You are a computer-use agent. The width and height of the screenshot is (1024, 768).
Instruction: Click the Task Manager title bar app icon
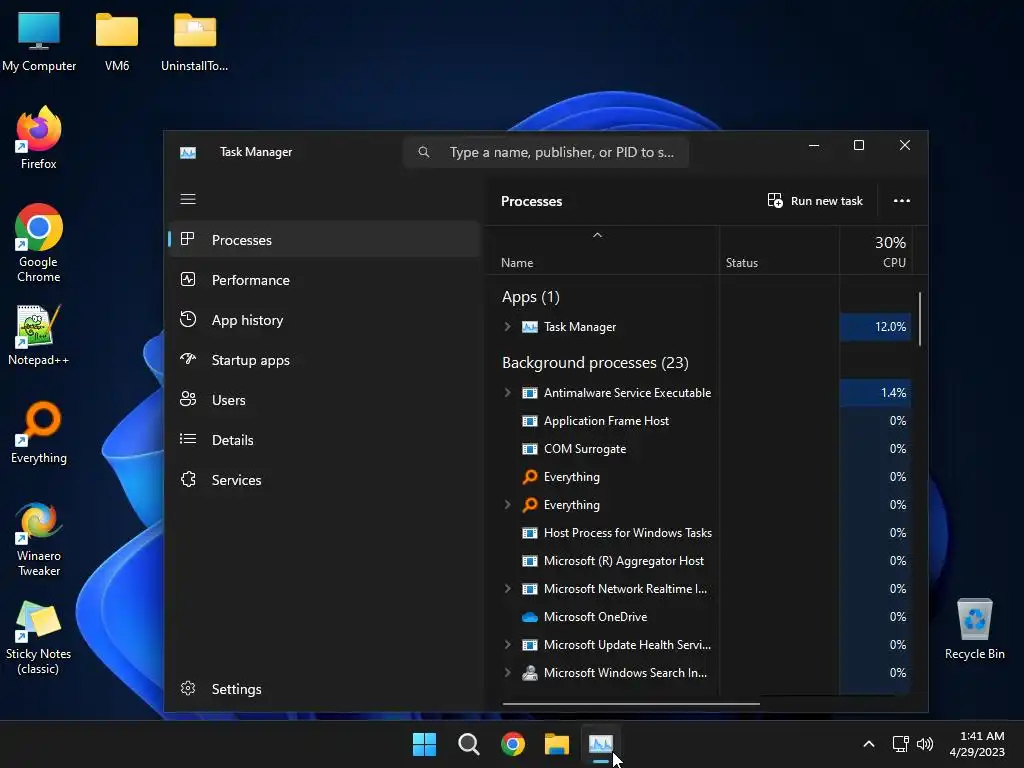[x=188, y=153]
